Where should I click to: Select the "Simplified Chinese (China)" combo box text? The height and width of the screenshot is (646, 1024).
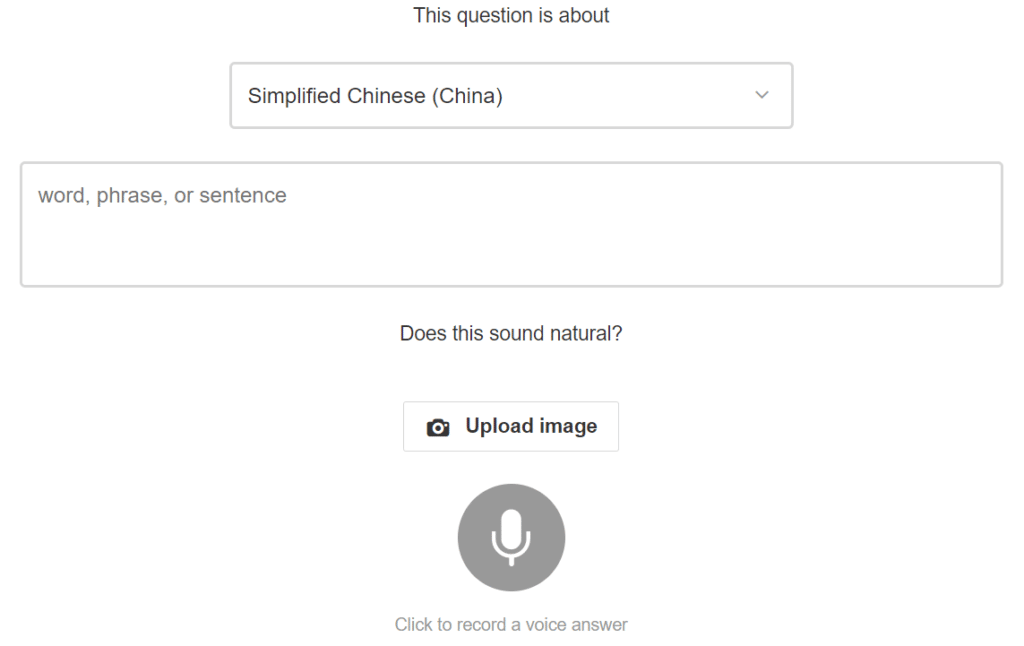pos(375,96)
